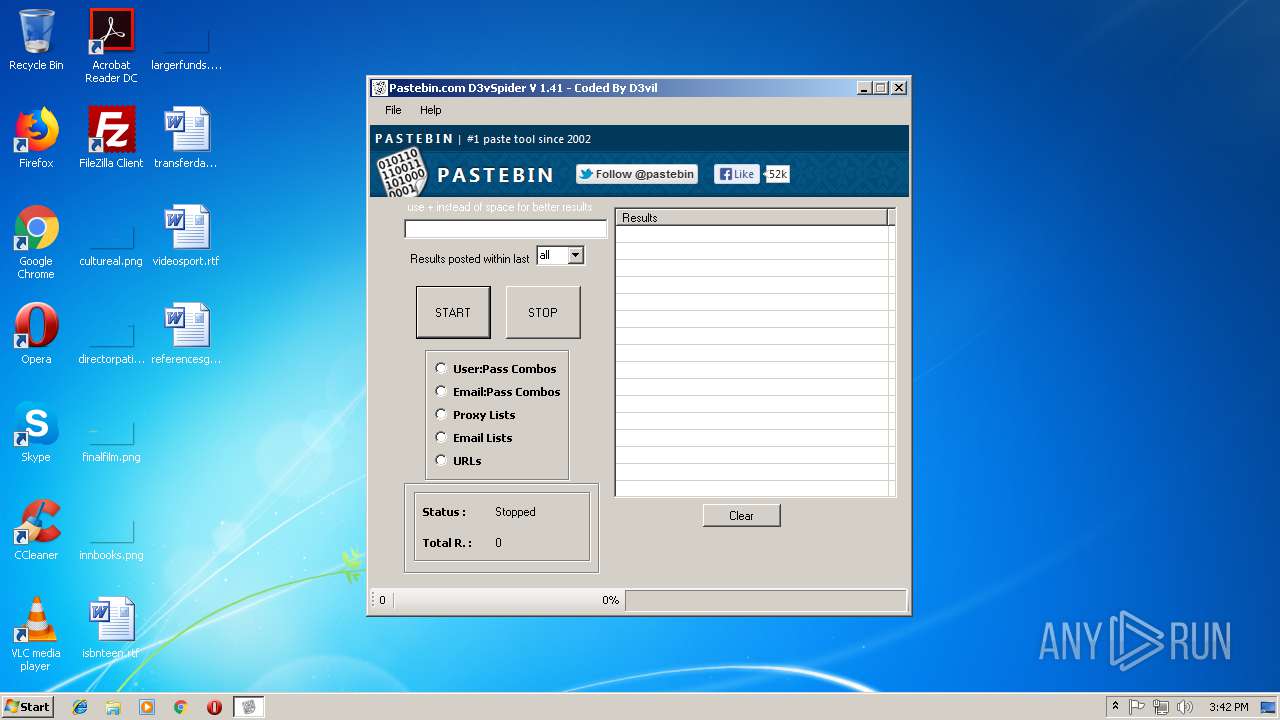Select URLs radio option
The width and height of the screenshot is (1280, 720).
(459, 461)
